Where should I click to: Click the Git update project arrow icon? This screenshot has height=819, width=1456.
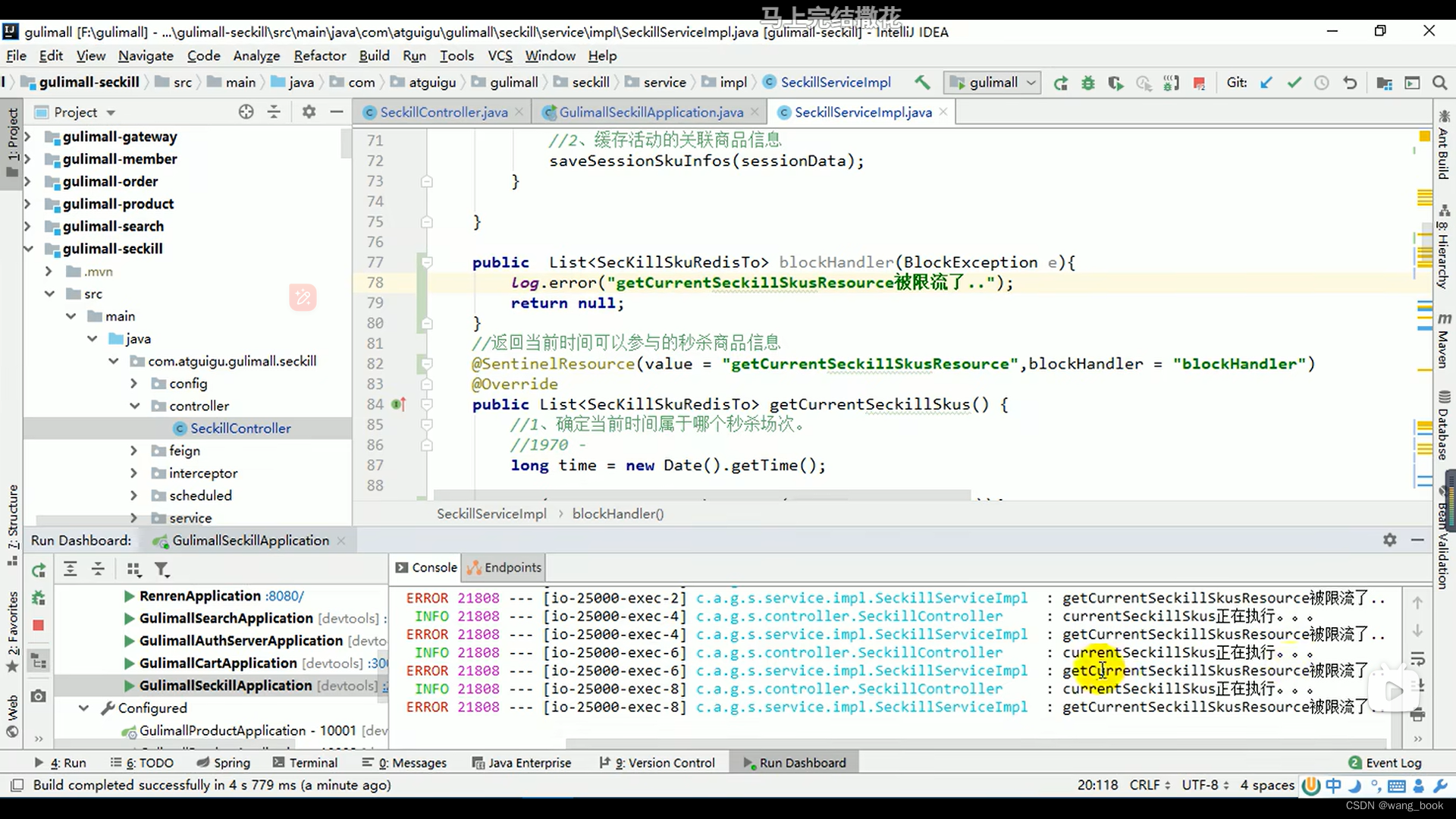[x=1266, y=83]
